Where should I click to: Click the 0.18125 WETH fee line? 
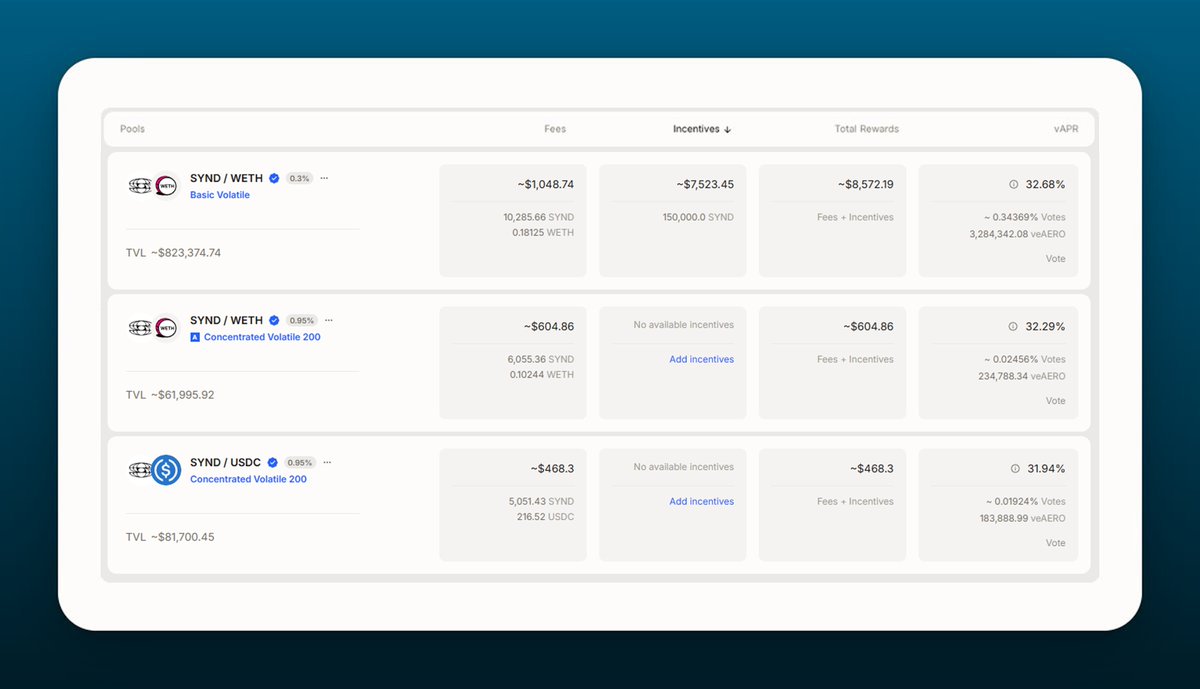click(x=543, y=233)
